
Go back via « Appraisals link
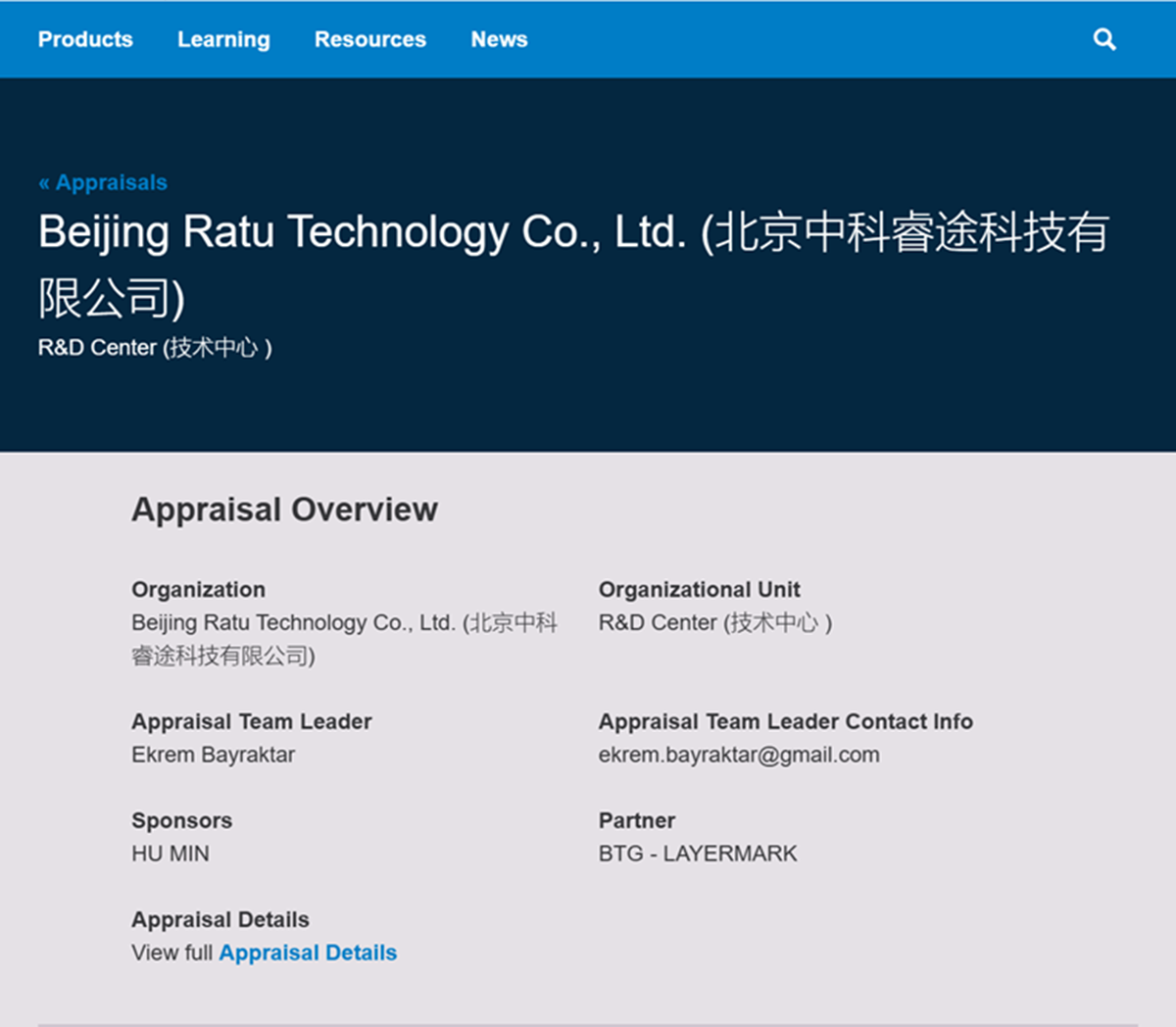pyautogui.click(x=103, y=182)
